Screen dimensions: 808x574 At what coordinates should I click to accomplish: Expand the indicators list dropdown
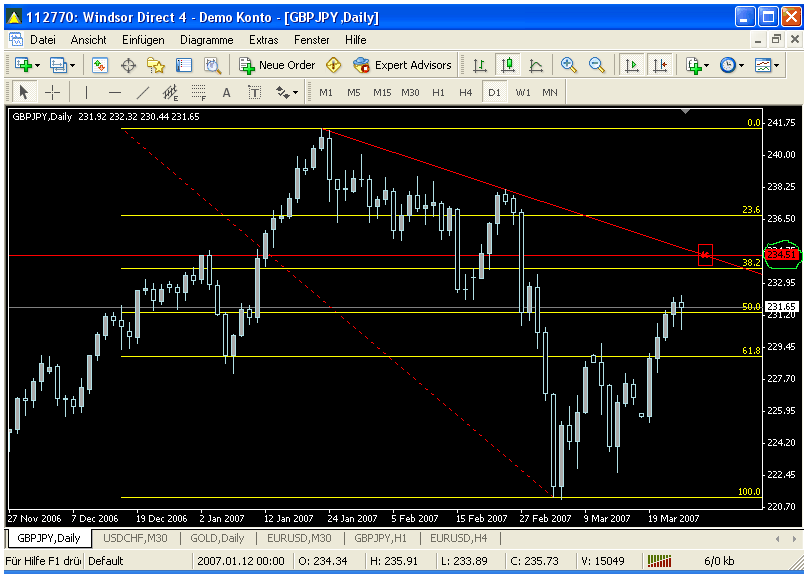(x=706, y=65)
